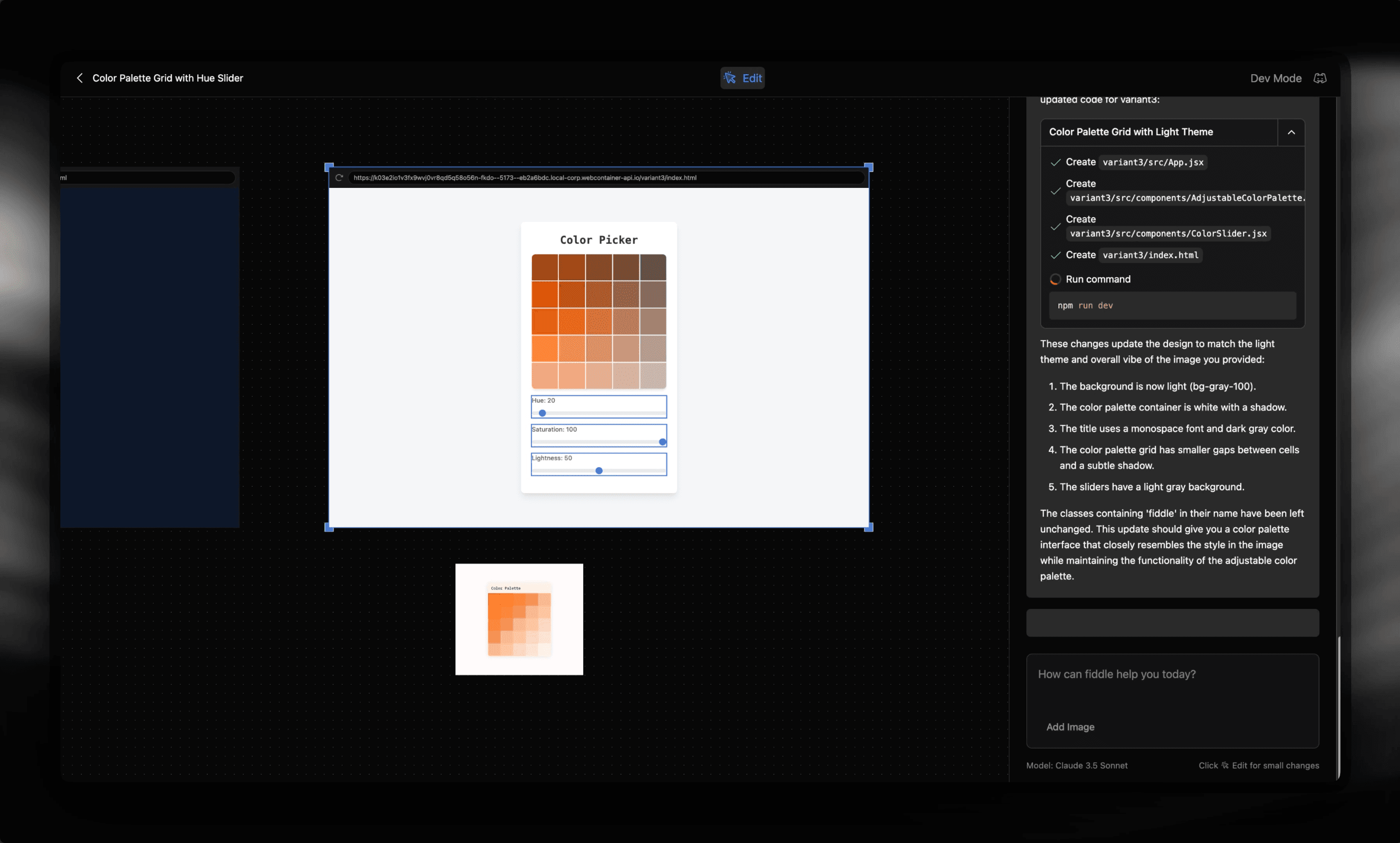Open the AdjustableColorPalette component file chip
Image resolution: width=1400 pixels, height=843 pixels.
[x=1186, y=198]
